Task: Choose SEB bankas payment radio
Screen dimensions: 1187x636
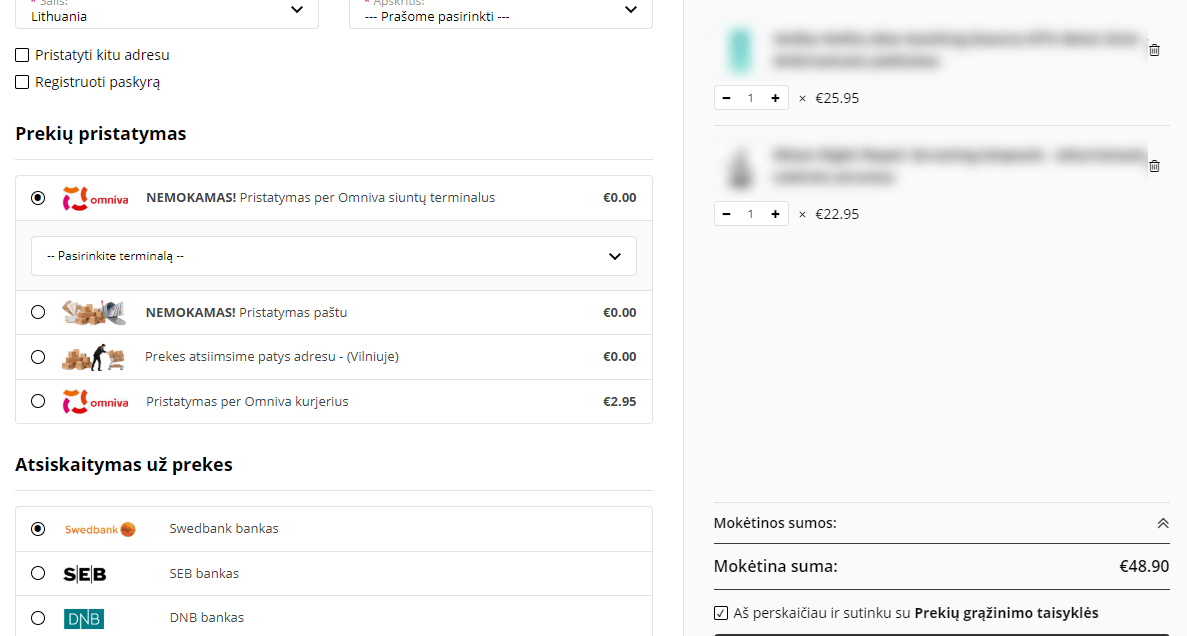Action: click(38, 573)
